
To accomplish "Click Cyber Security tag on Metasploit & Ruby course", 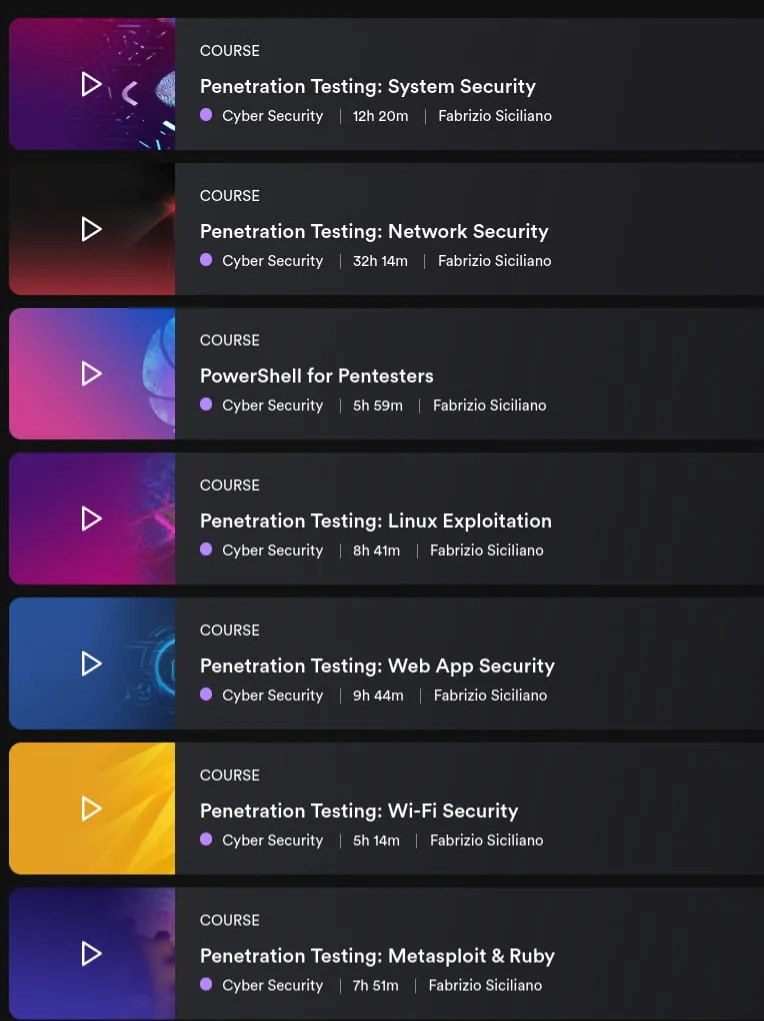I will coord(272,986).
